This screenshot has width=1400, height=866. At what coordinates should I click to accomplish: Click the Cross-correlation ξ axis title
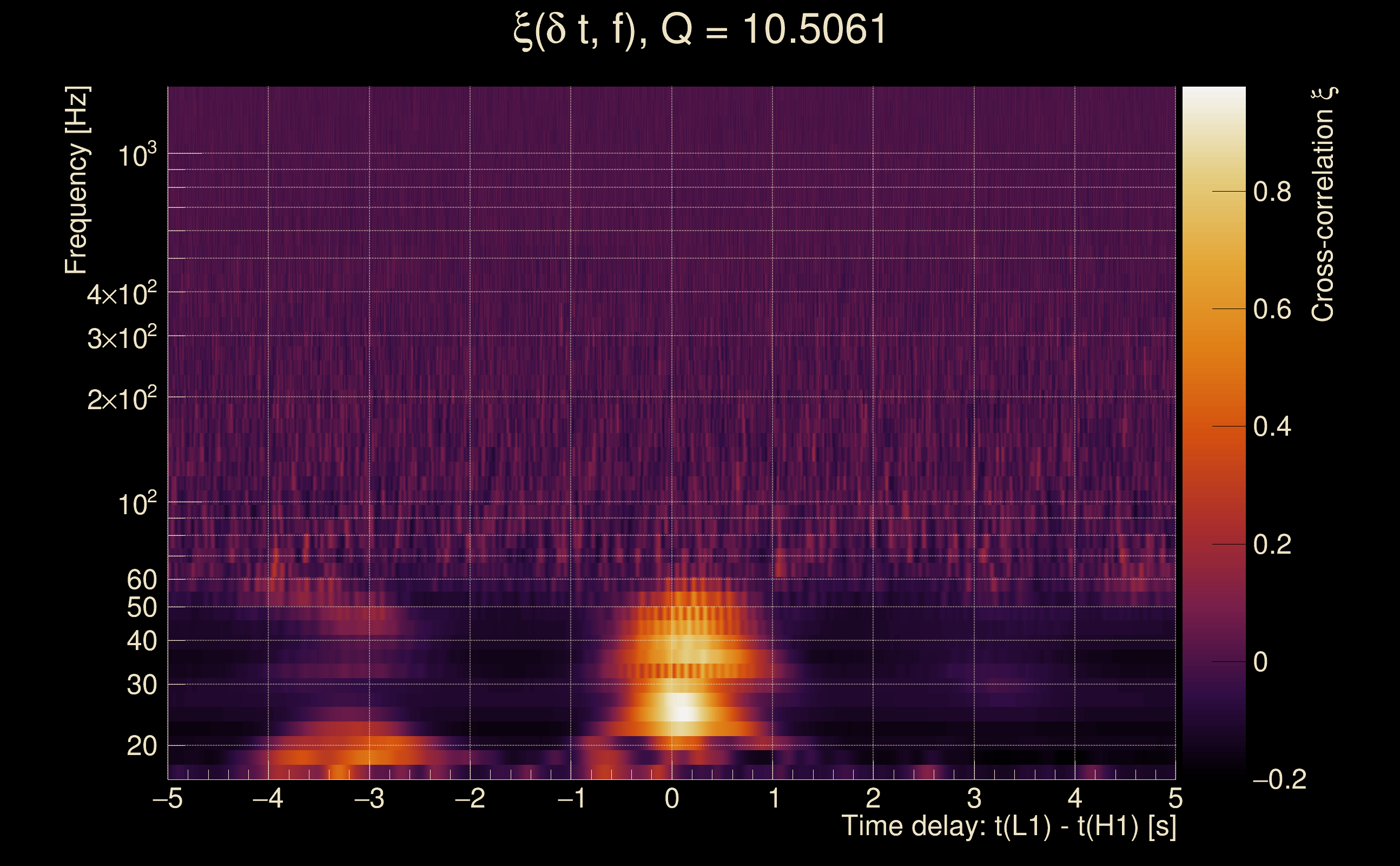click(1323, 204)
